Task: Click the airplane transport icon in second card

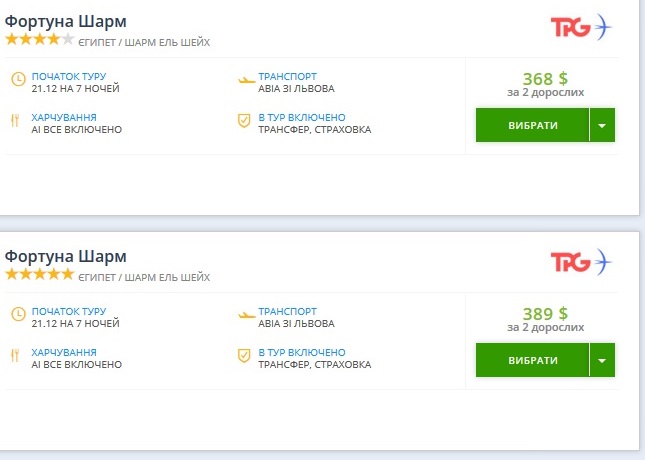Action: [x=246, y=315]
